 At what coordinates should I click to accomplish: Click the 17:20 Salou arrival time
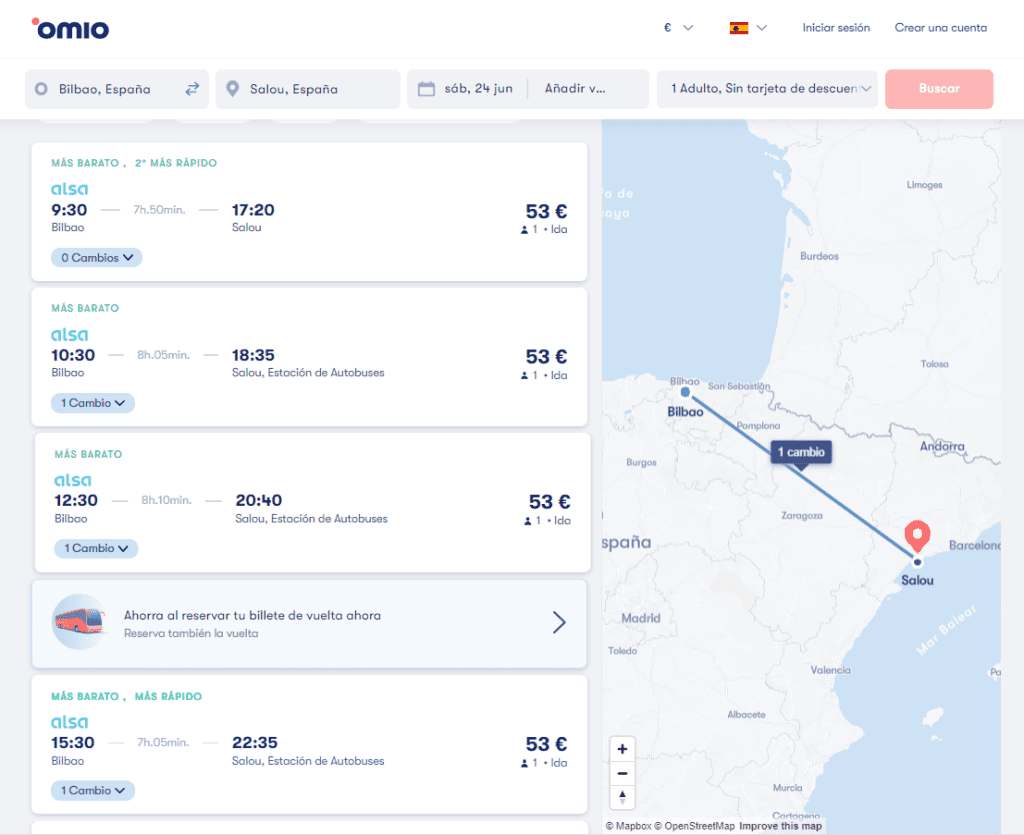(253, 210)
